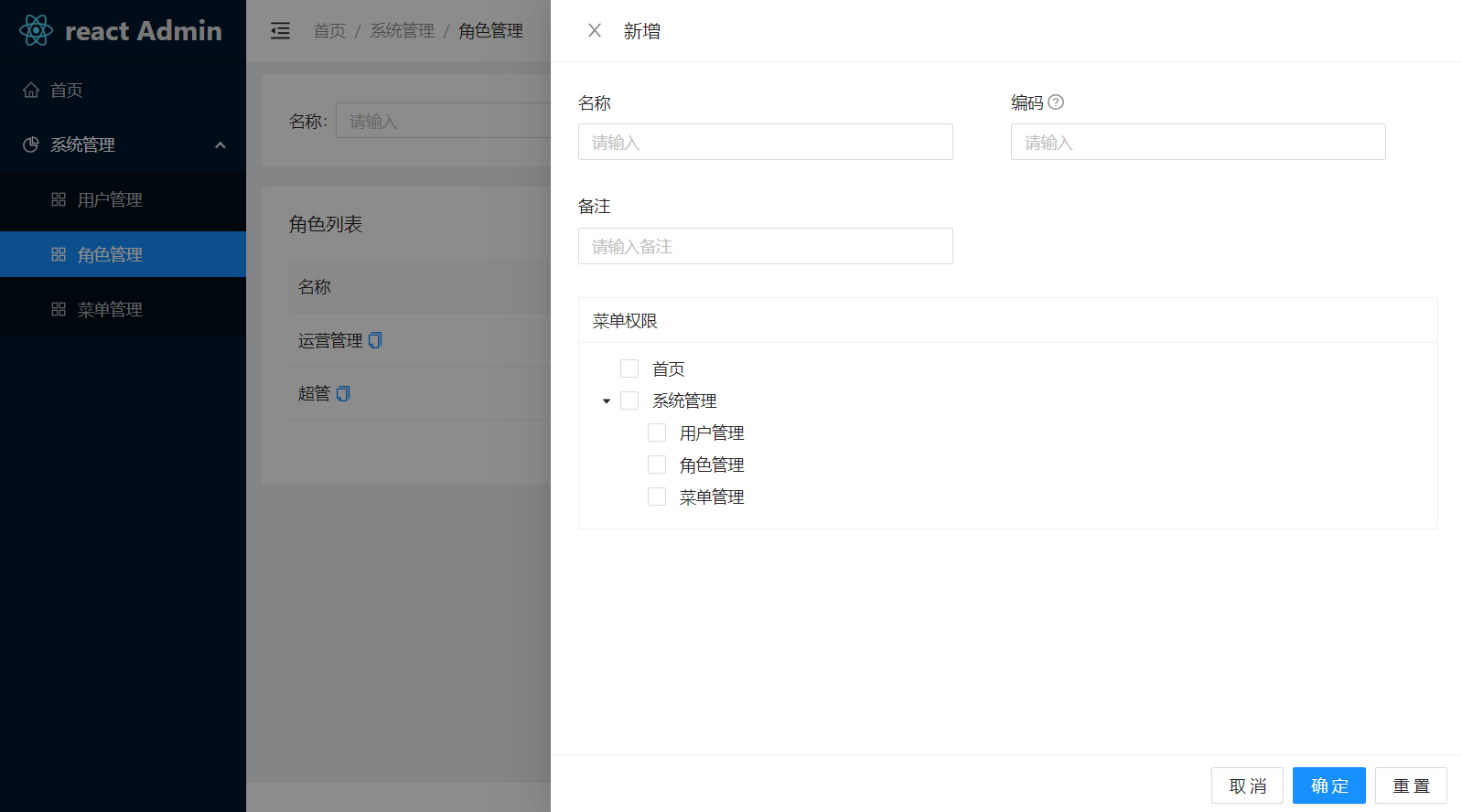Viewport: 1462px width, 812px height.
Task: Open 菜单管理 in the sidebar menu
Action: pos(123,309)
